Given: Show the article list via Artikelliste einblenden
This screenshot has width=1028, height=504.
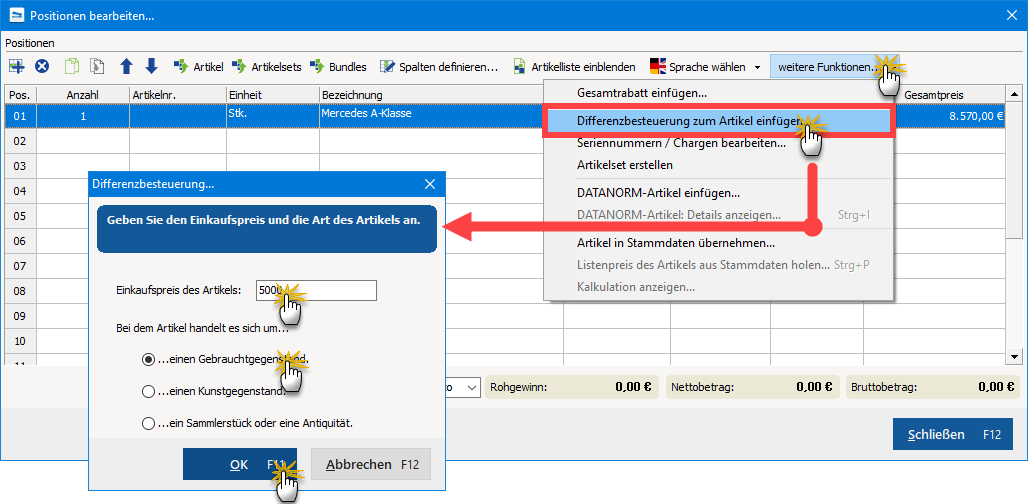Looking at the screenshot, I should click(x=575, y=67).
